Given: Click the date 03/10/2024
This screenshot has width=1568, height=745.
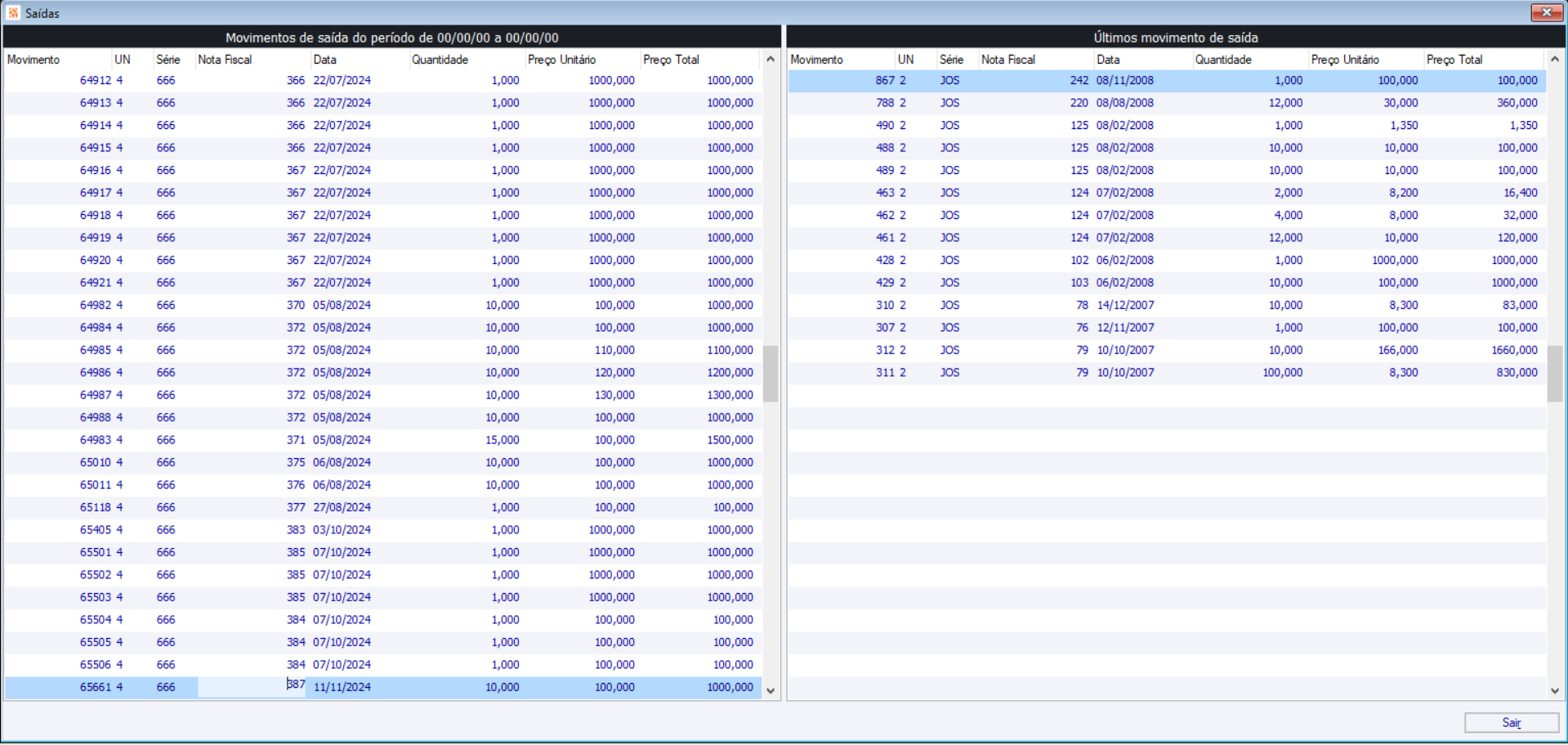Looking at the screenshot, I should (x=342, y=530).
